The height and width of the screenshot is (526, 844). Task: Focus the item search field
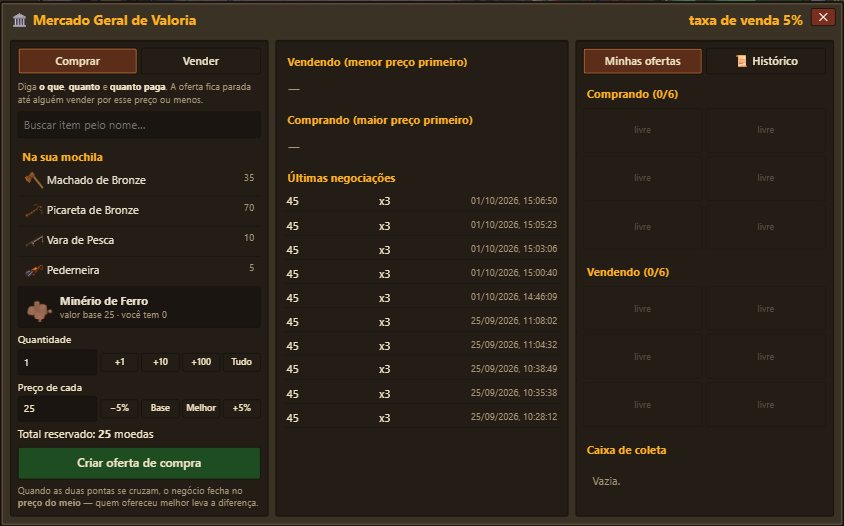[x=139, y=125]
